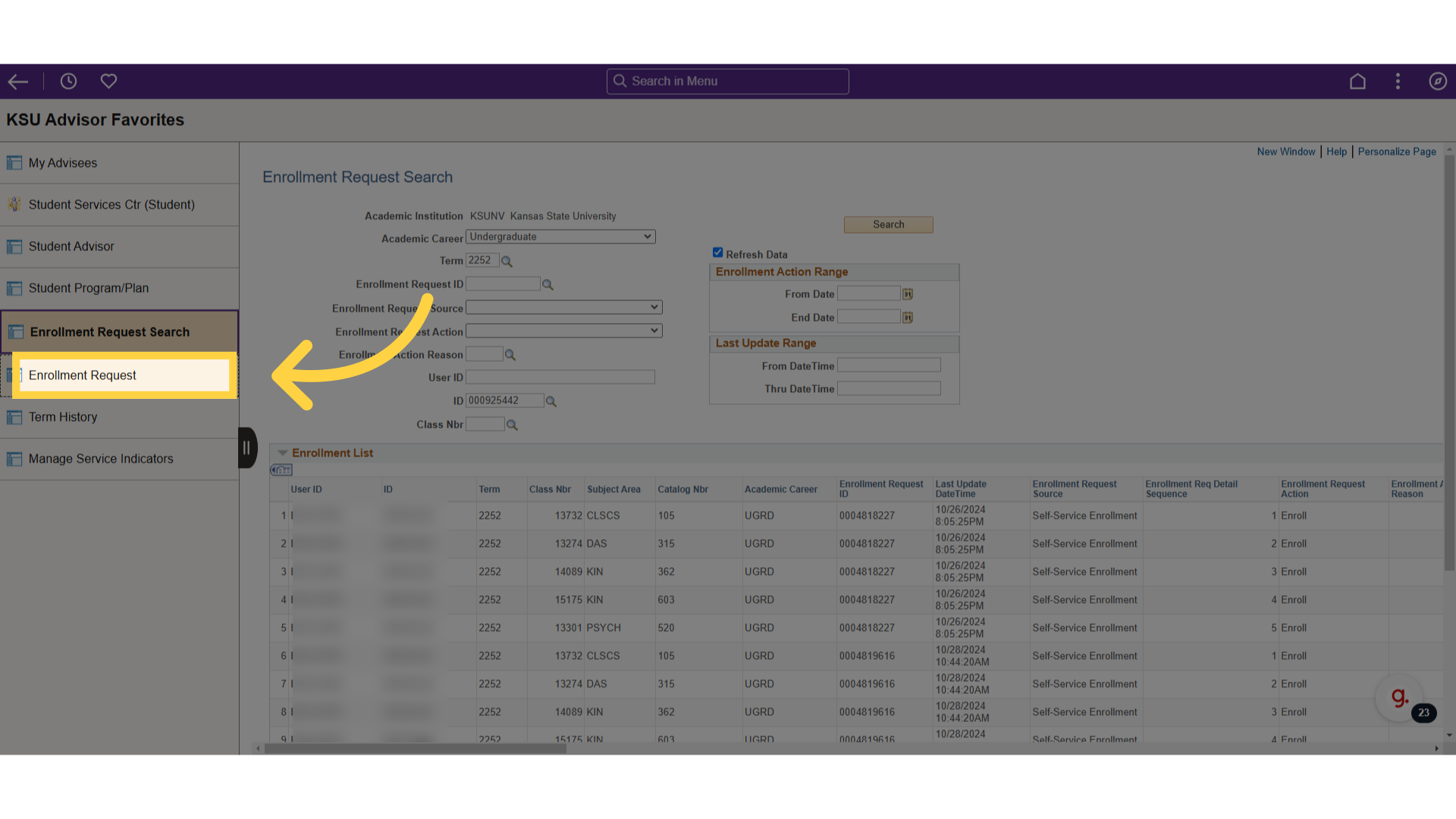Open the Academic Career dropdown
The image size is (1456, 819).
[x=560, y=237]
